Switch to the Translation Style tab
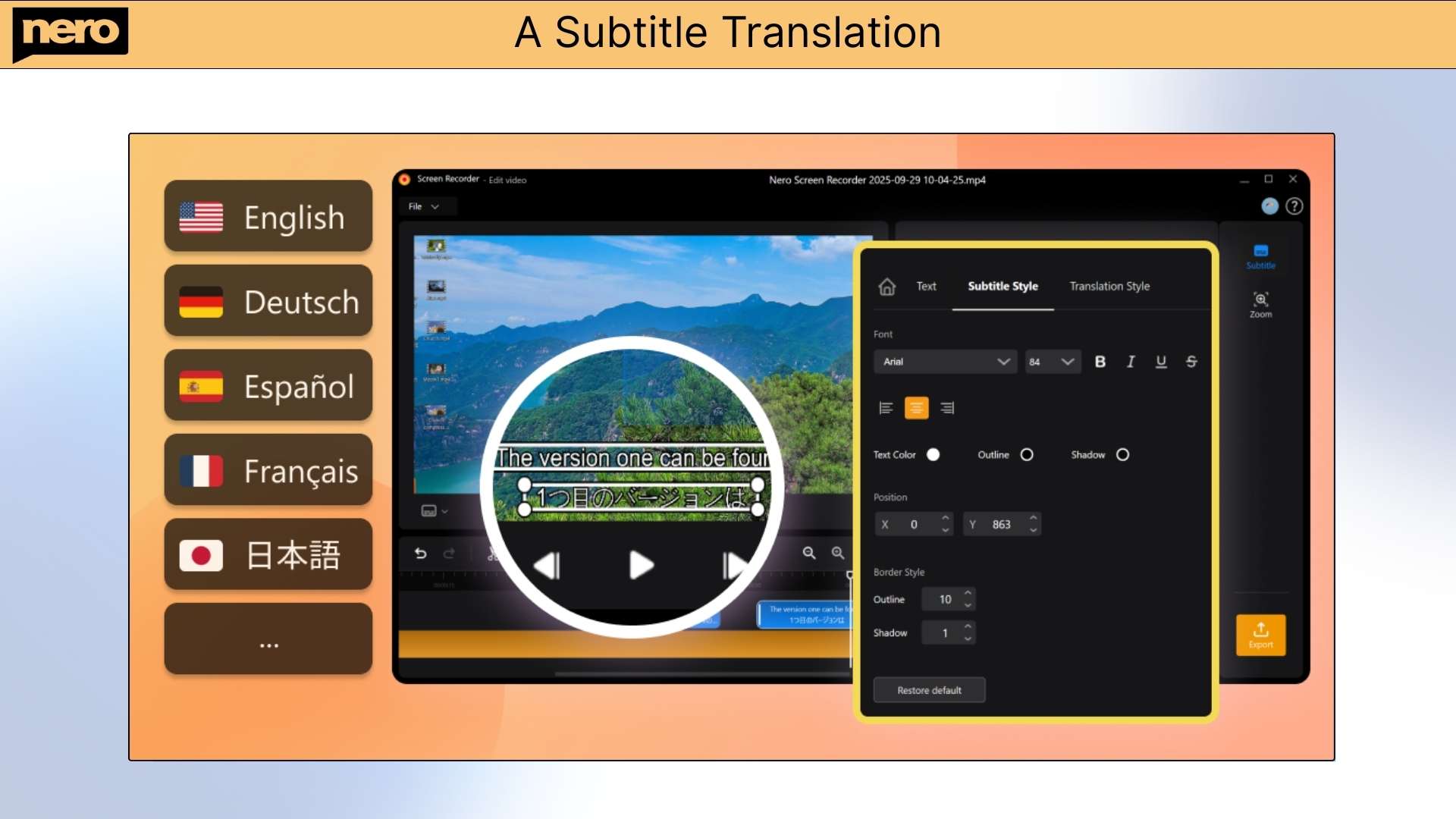The image size is (1456, 819). (1109, 287)
